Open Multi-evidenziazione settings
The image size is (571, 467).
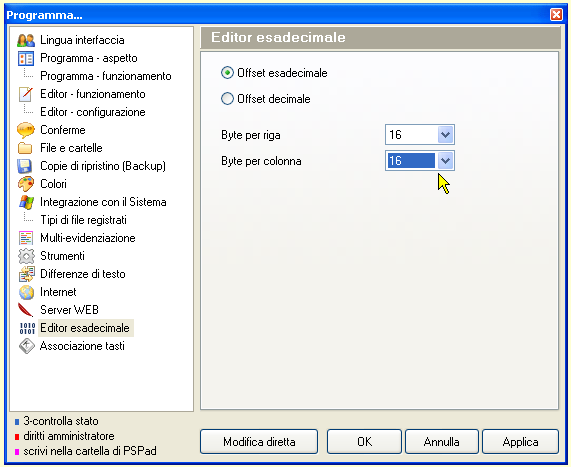(88, 238)
